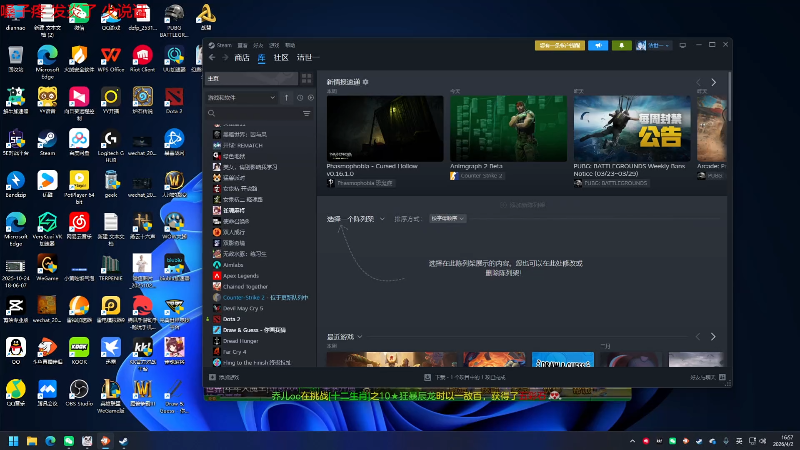The width and height of the screenshot is (800, 450).
Task: Switch Steam to Big Picture mode icon
Action: tap(683, 45)
